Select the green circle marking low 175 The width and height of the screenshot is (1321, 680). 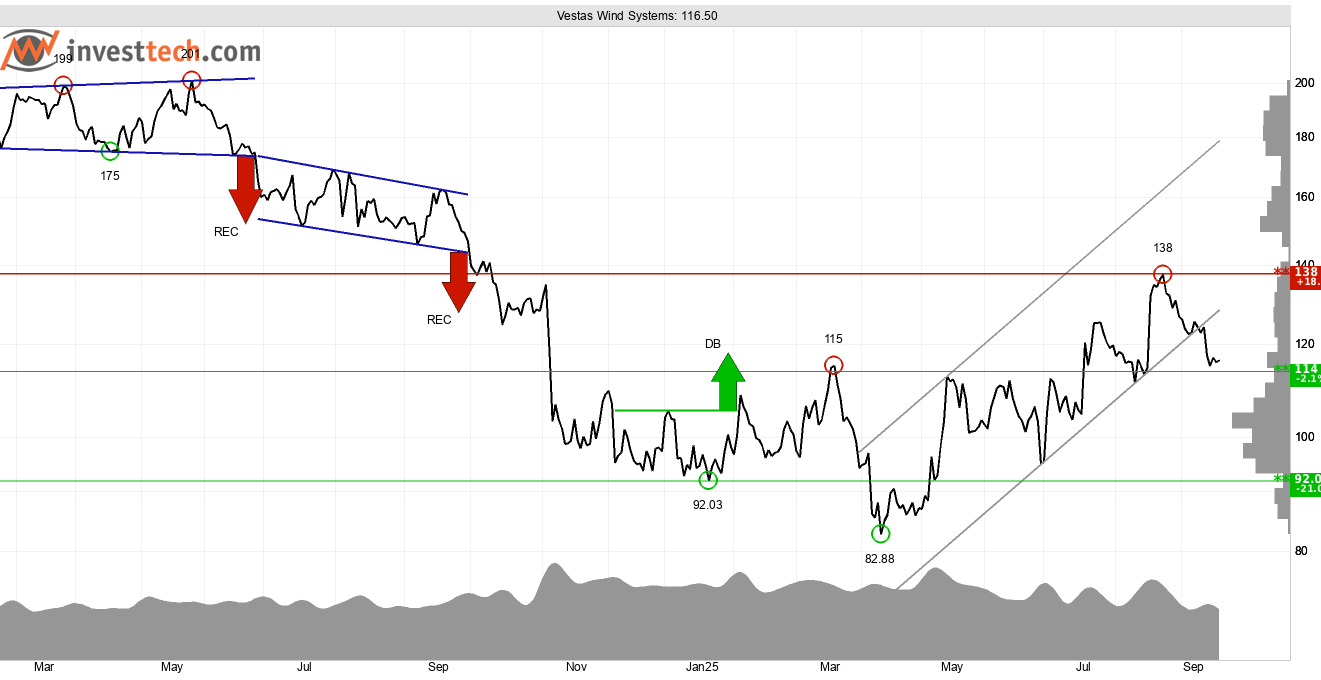pos(110,151)
